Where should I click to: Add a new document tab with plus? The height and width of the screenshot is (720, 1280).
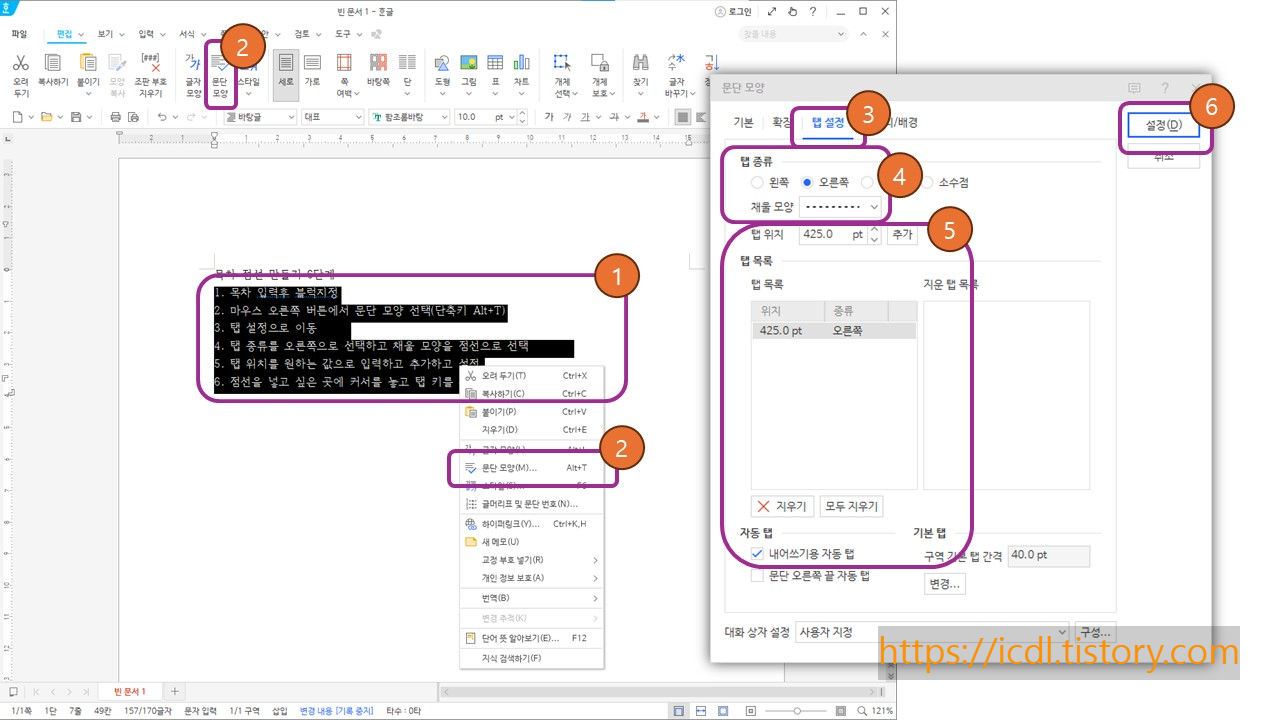(x=174, y=692)
